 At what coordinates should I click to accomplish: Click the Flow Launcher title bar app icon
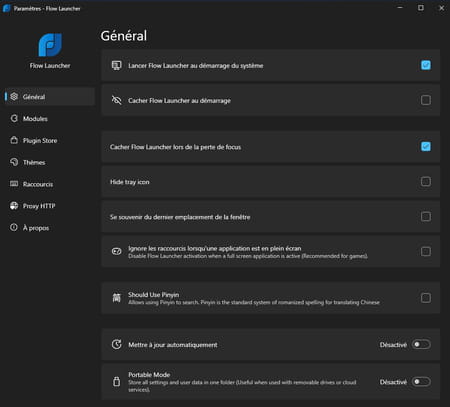(6, 8)
